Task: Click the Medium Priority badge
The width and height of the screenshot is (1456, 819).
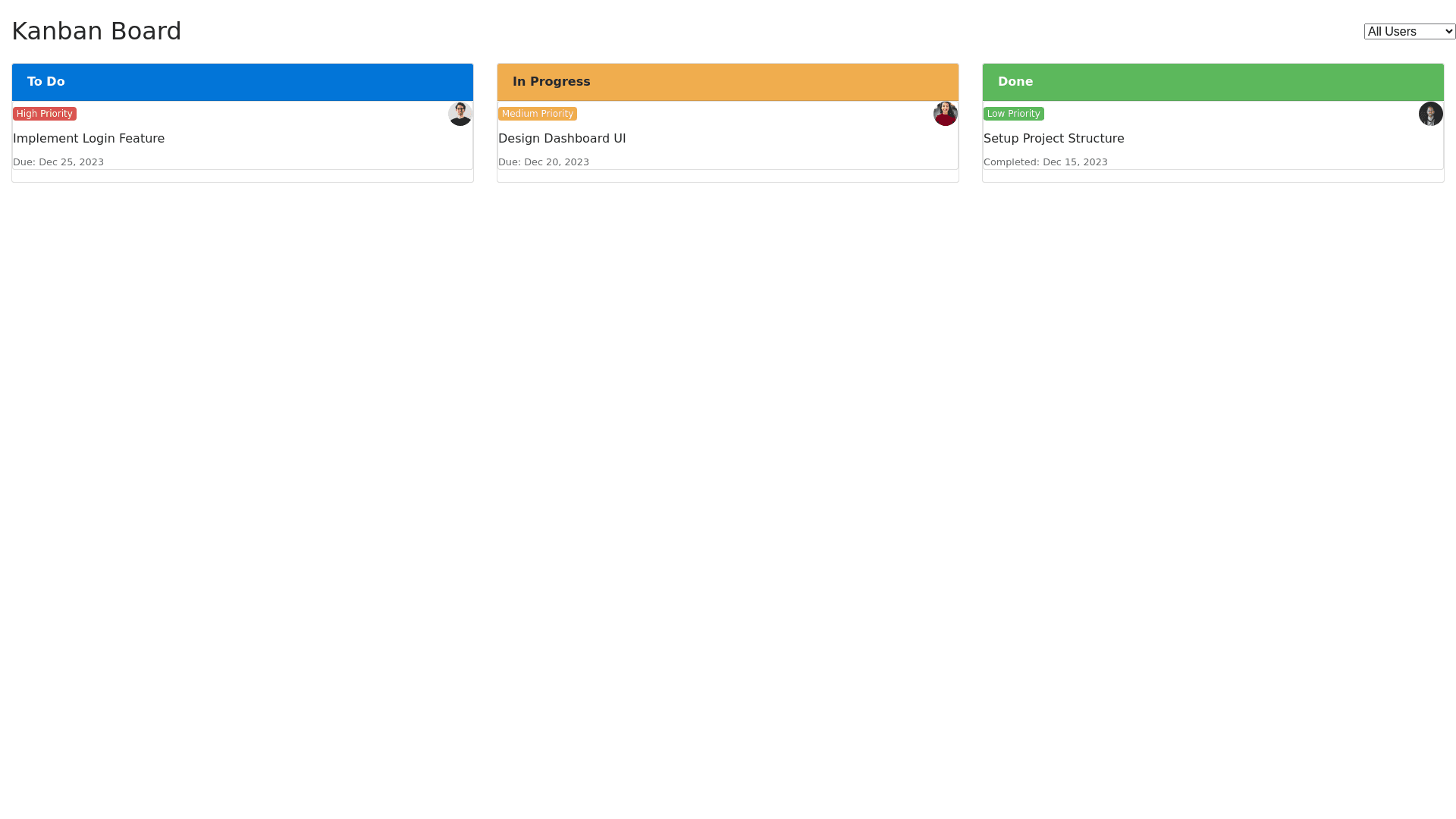Action: click(537, 114)
